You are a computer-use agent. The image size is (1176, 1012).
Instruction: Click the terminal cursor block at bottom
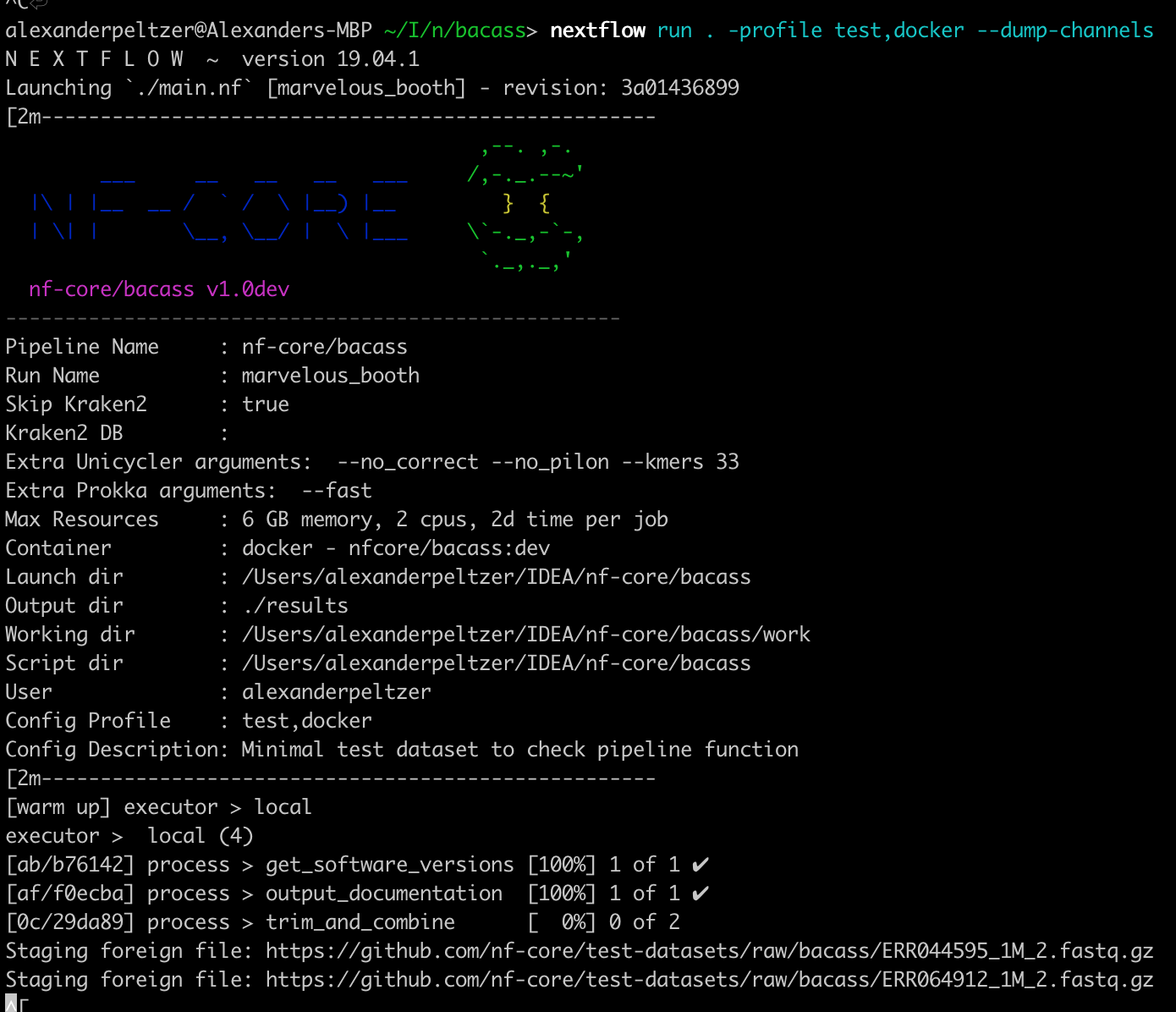(11, 1004)
